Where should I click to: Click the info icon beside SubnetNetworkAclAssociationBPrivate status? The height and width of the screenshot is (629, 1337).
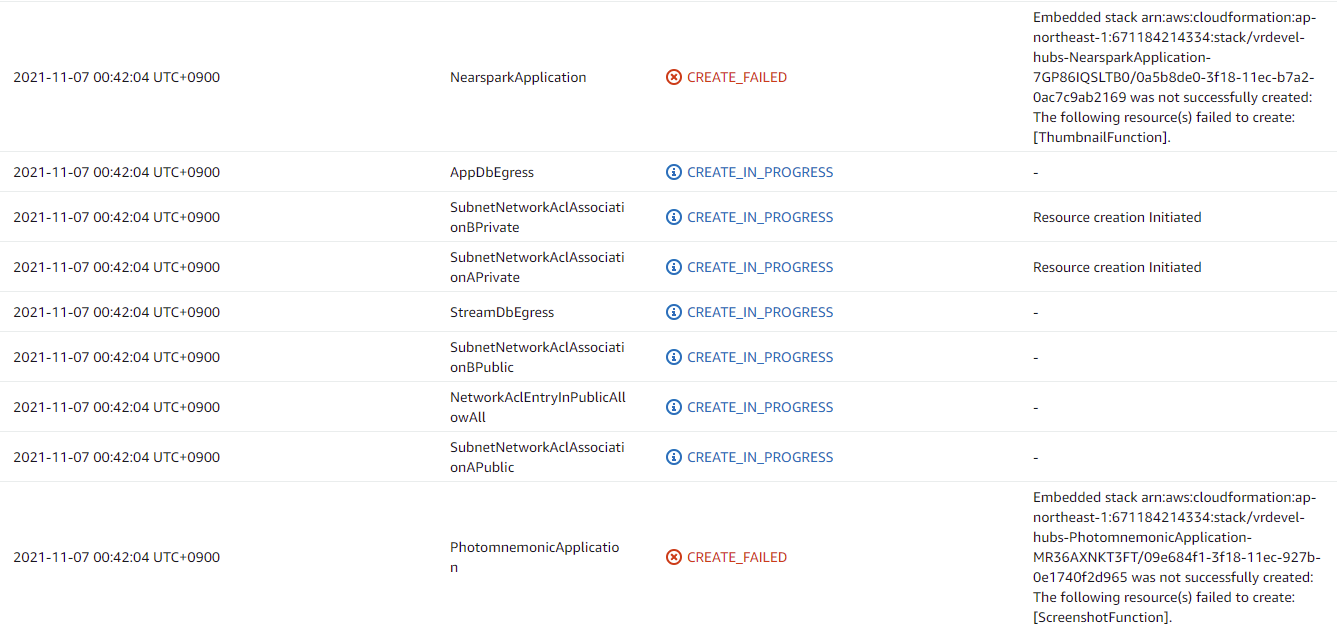674,217
